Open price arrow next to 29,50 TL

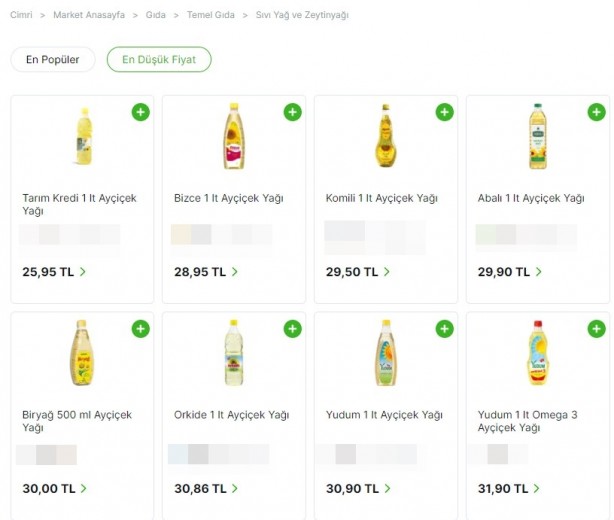click(x=386, y=272)
